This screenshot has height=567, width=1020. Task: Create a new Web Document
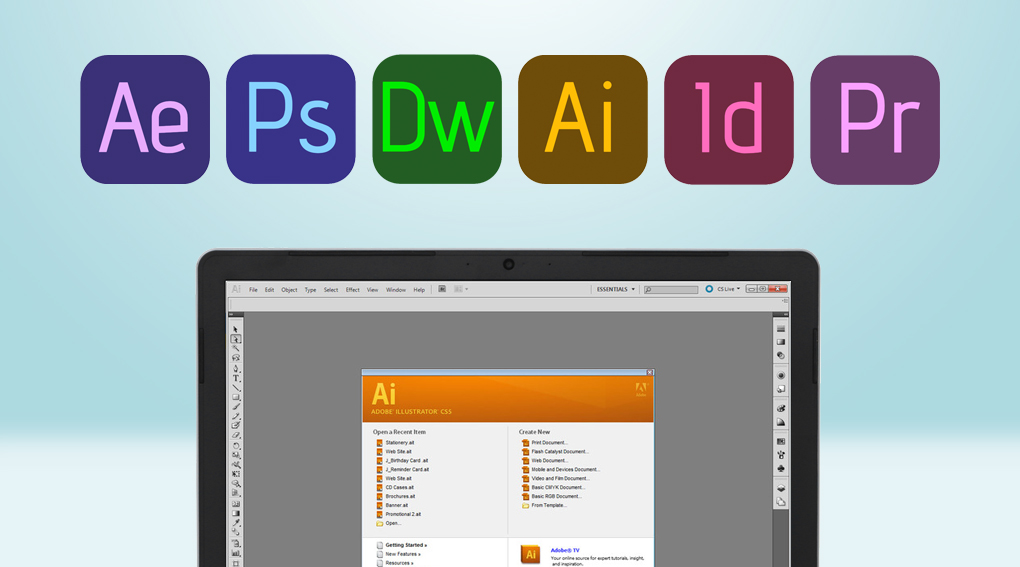pos(545,460)
